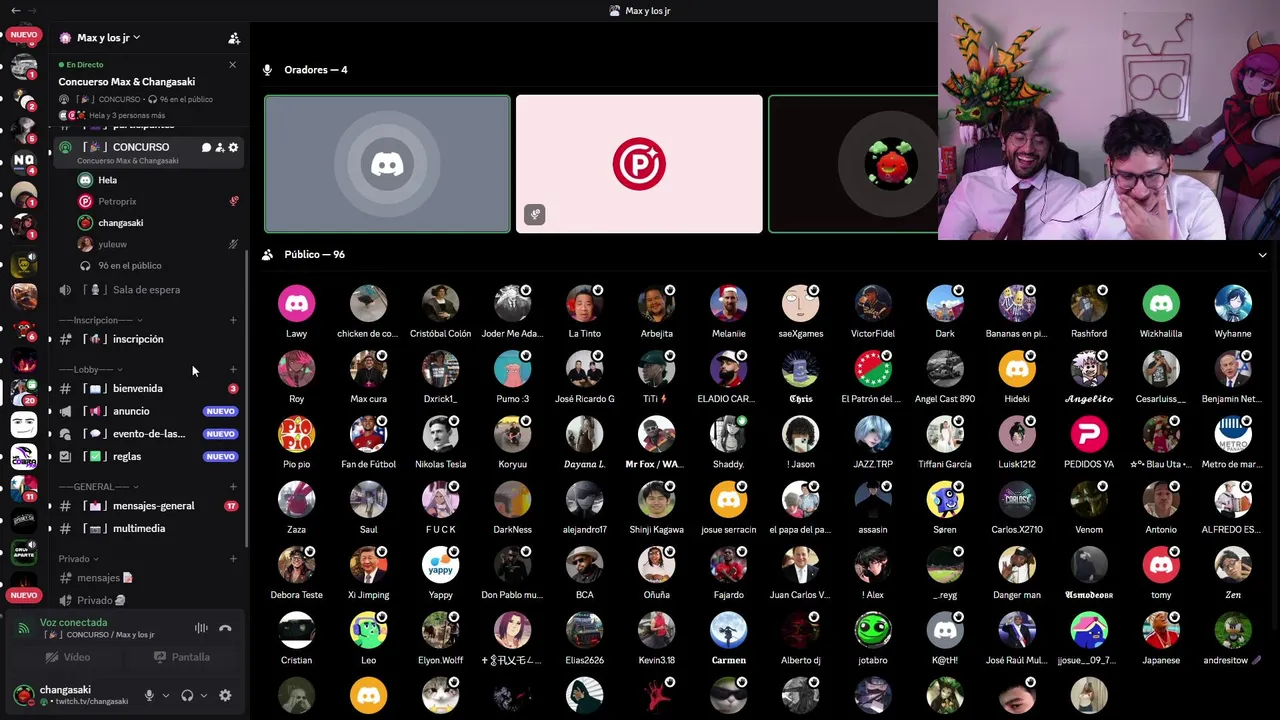Open chat for the CONCURSO stage channel
The height and width of the screenshot is (720, 1280).
click(206, 147)
